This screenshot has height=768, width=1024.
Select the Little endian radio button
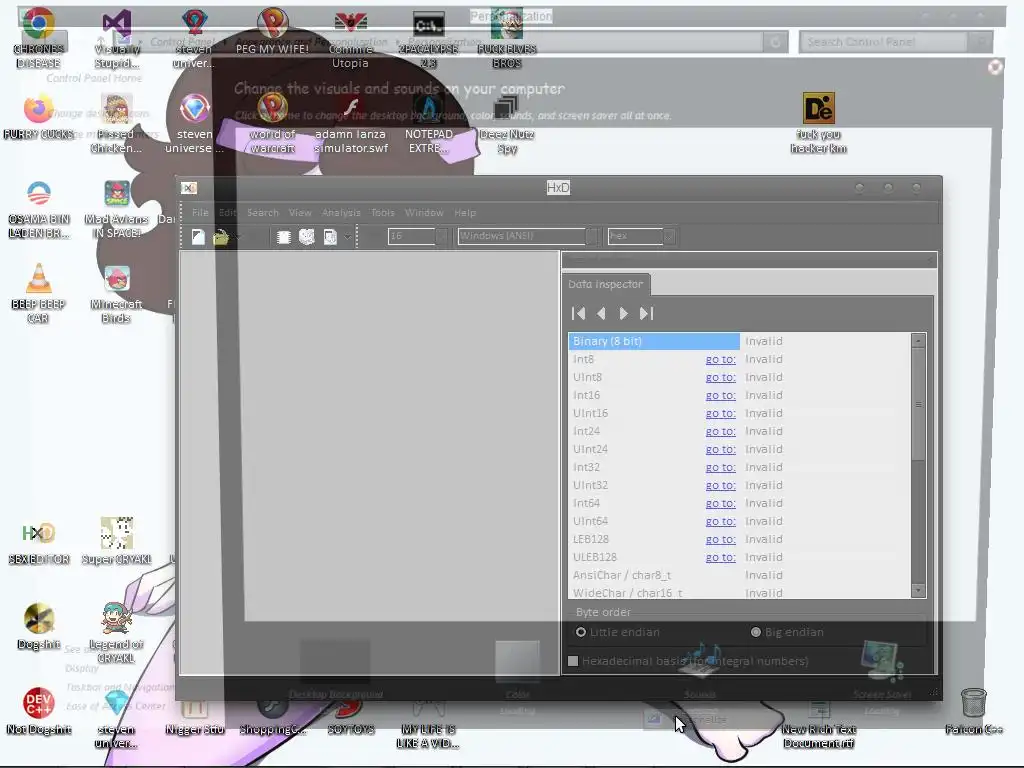click(581, 632)
